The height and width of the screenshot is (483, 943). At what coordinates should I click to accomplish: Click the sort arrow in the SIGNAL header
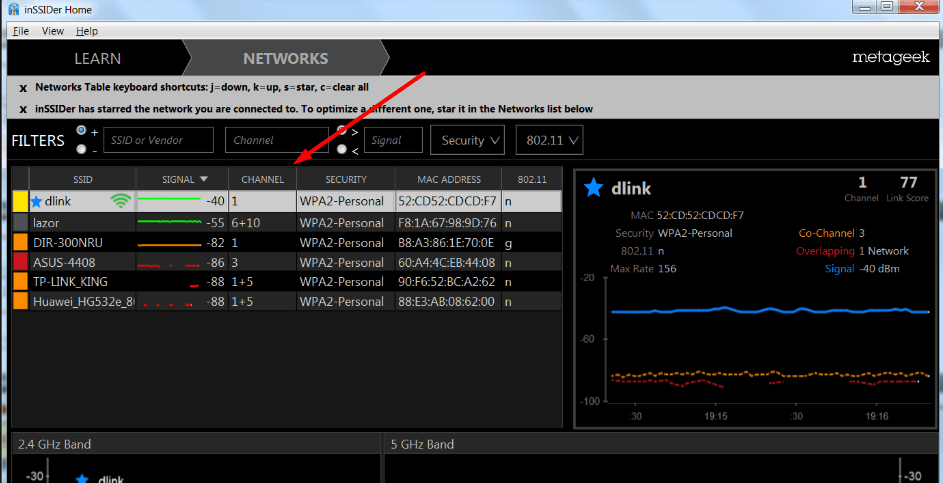[203, 179]
